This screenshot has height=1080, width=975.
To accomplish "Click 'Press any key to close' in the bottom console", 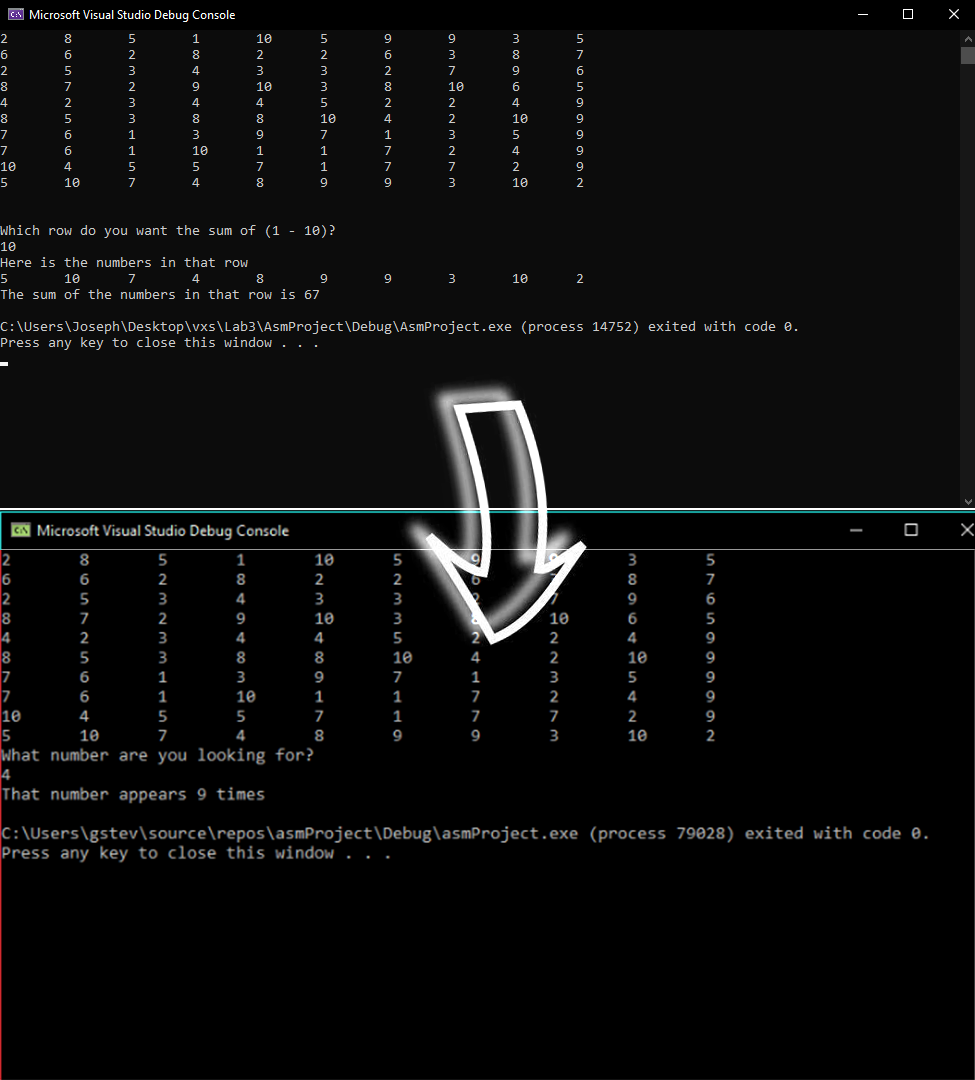I will pos(196,853).
